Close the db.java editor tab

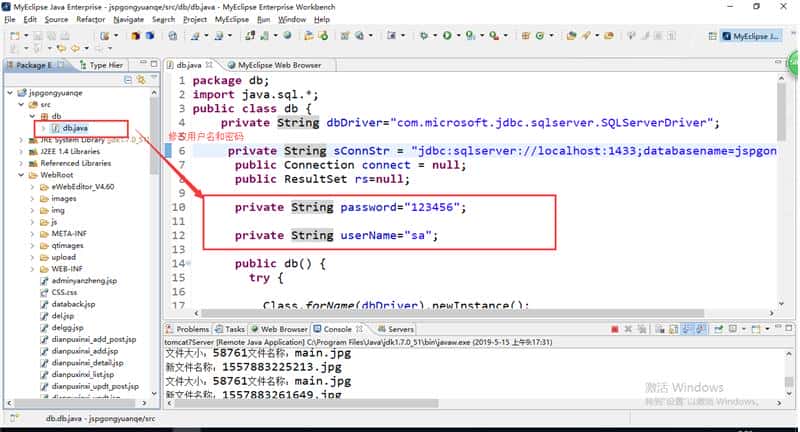pos(209,65)
